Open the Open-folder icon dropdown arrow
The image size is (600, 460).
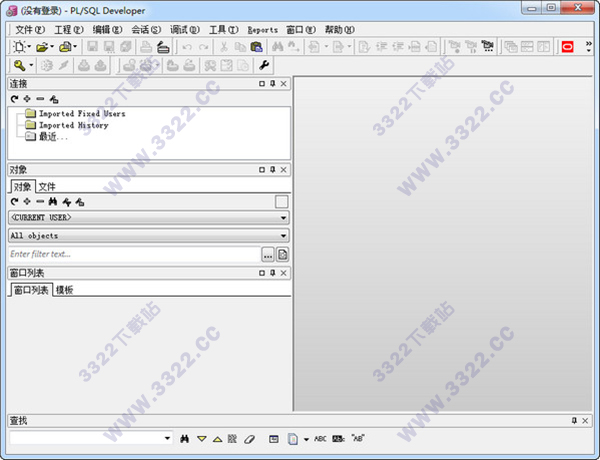pos(52,47)
